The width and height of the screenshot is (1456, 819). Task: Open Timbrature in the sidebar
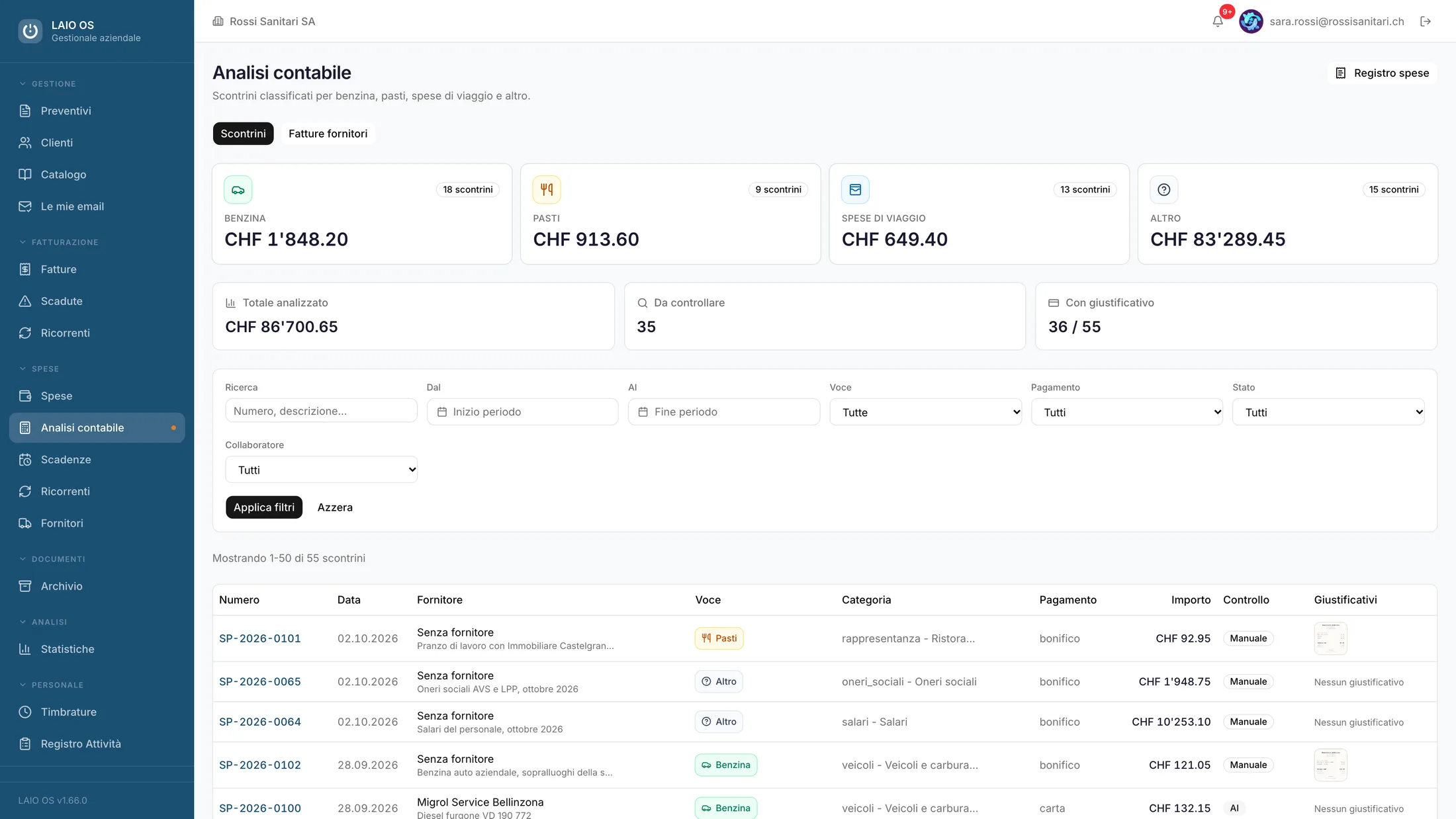(x=97, y=712)
